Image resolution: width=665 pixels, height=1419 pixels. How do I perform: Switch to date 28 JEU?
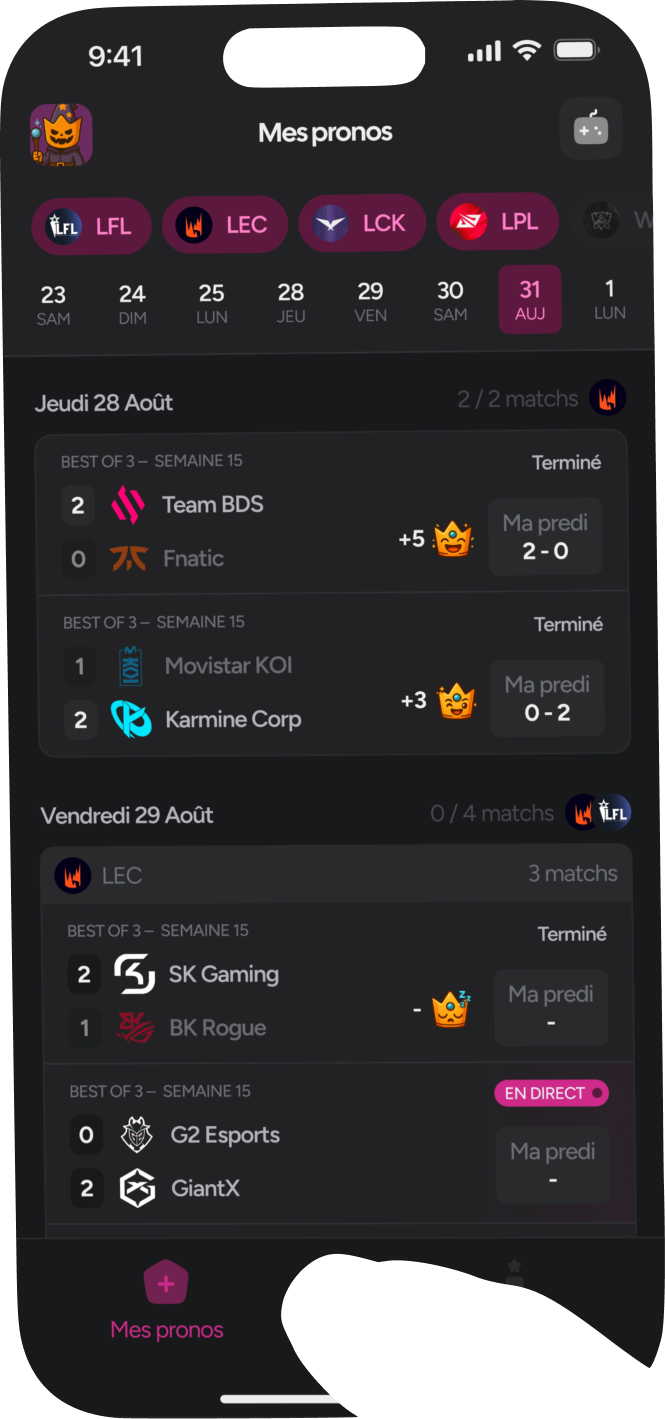290,303
